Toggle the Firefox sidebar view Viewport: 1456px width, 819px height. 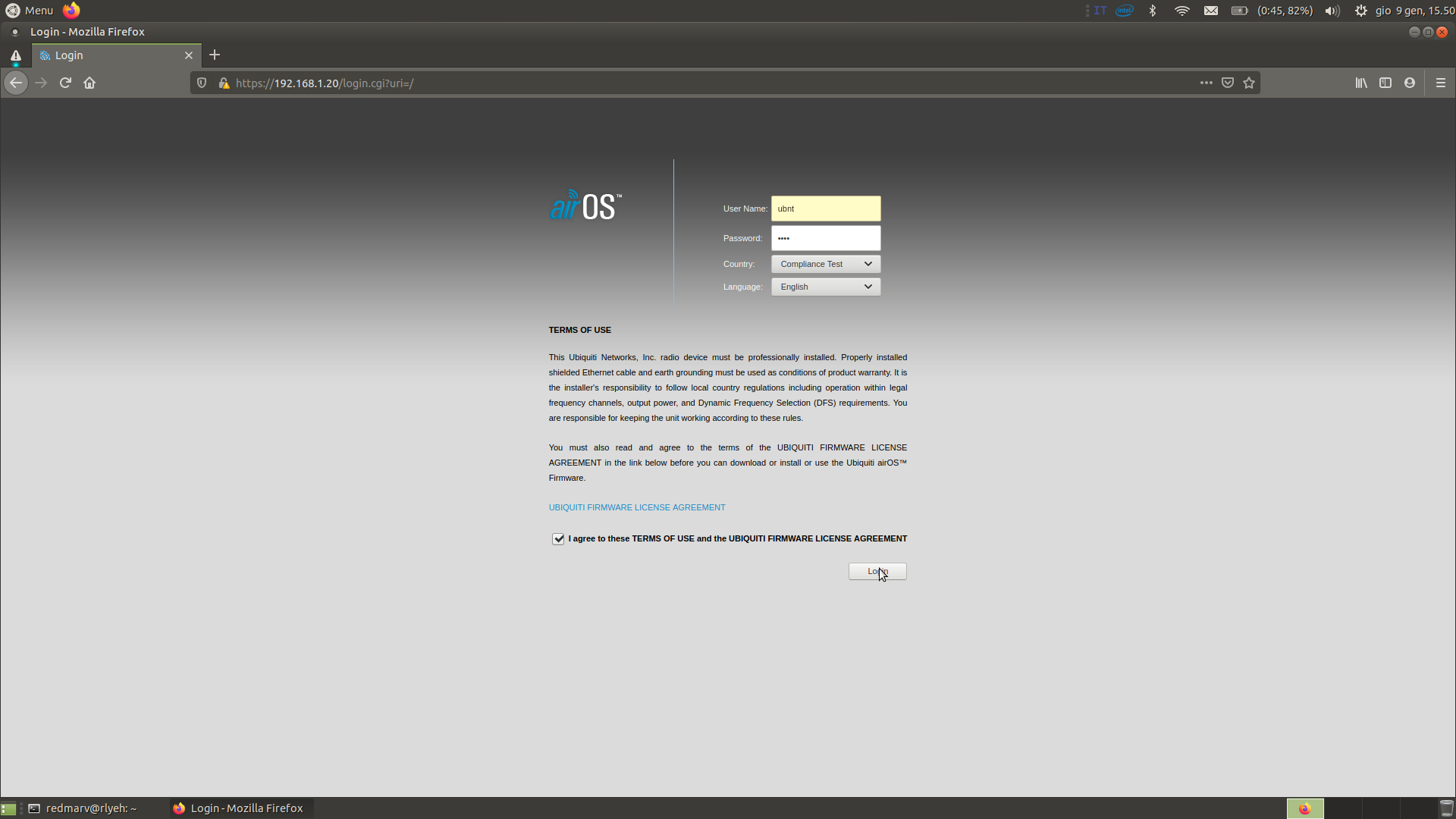(1385, 83)
